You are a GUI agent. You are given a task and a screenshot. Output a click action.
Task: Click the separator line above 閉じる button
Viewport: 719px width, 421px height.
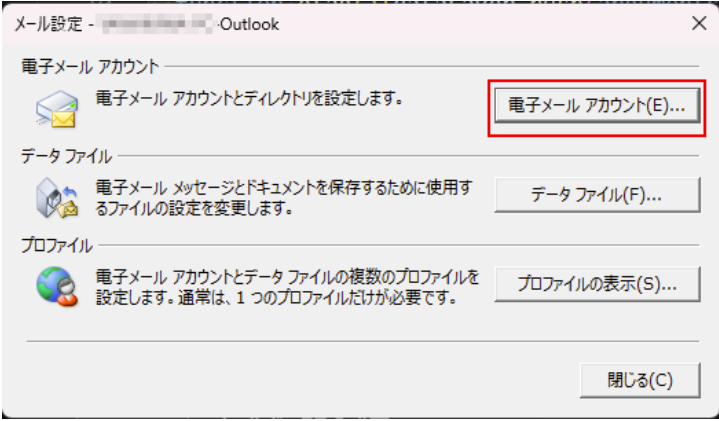[363, 341]
